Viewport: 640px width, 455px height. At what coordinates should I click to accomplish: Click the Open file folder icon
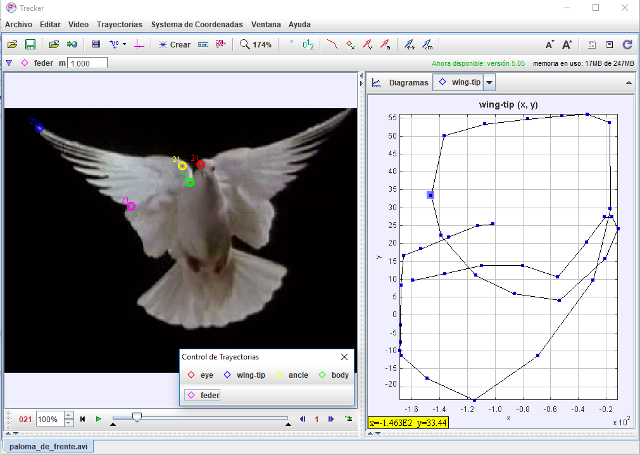tap(12, 44)
